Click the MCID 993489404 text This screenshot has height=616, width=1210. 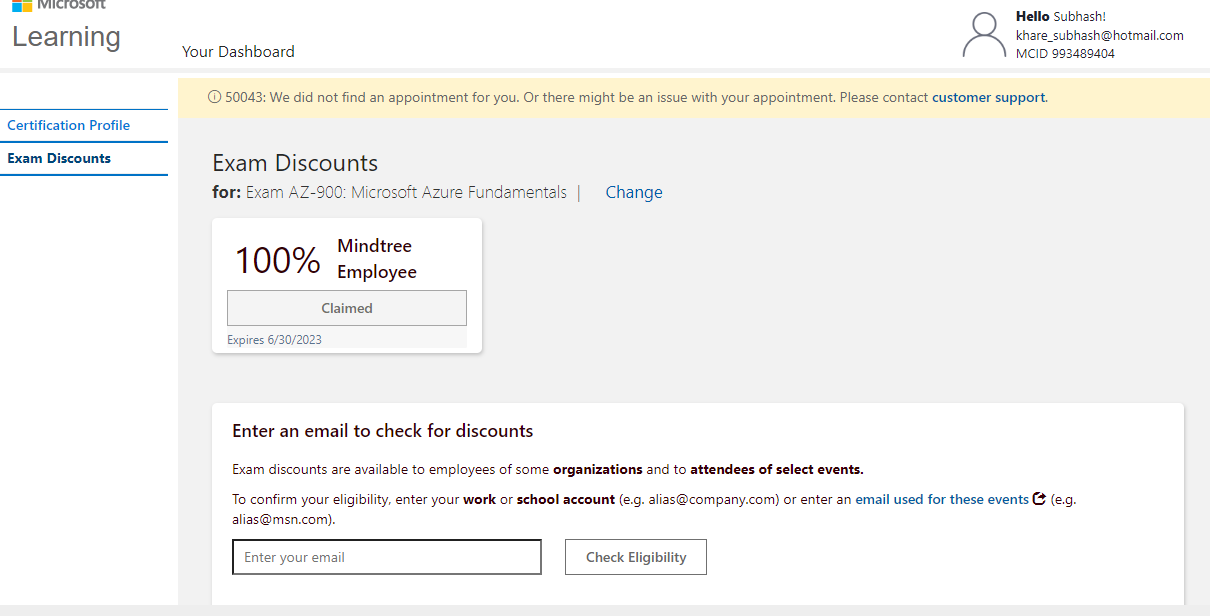click(1065, 54)
